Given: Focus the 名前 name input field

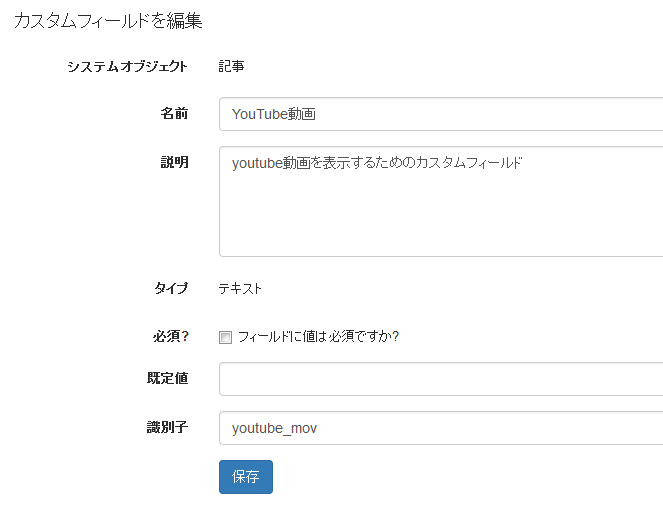Looking at the screenshot, I should coord(441,114).
